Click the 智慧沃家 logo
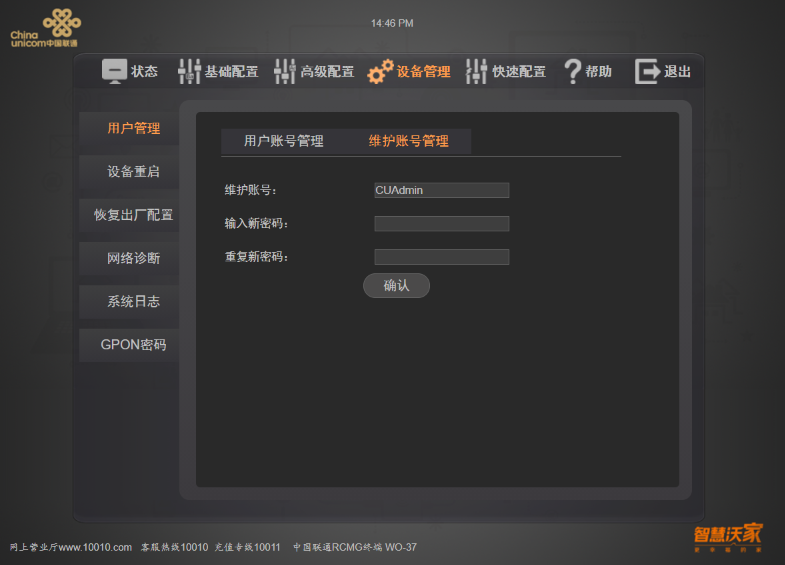Image resolution: width=785 pixels, height=565 pixels. (x=728, y=537)
